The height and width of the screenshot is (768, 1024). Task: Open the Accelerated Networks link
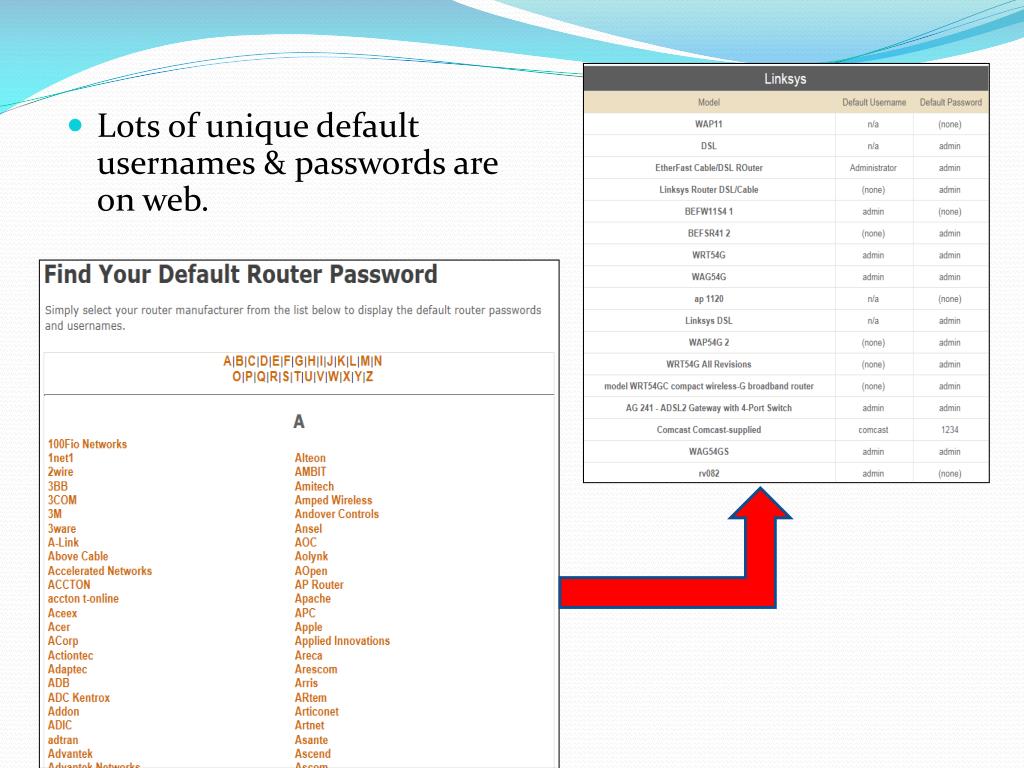tap(100, 571)
